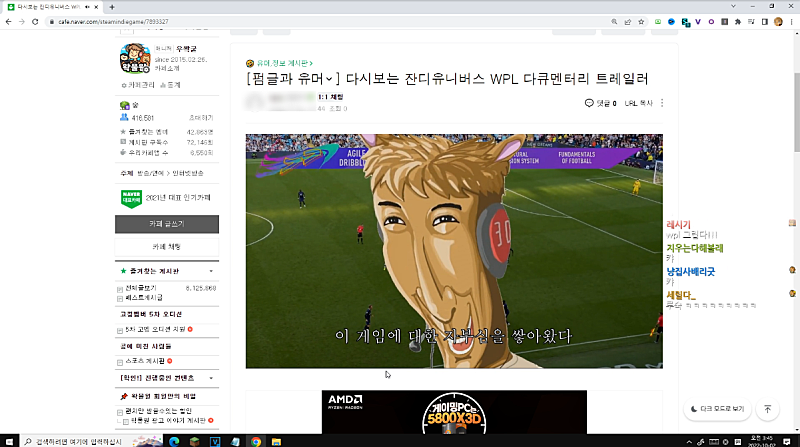Open 카페관리 gear link in sidebar
The height and width of the screenshot is (447, 800).
(138, 85)
